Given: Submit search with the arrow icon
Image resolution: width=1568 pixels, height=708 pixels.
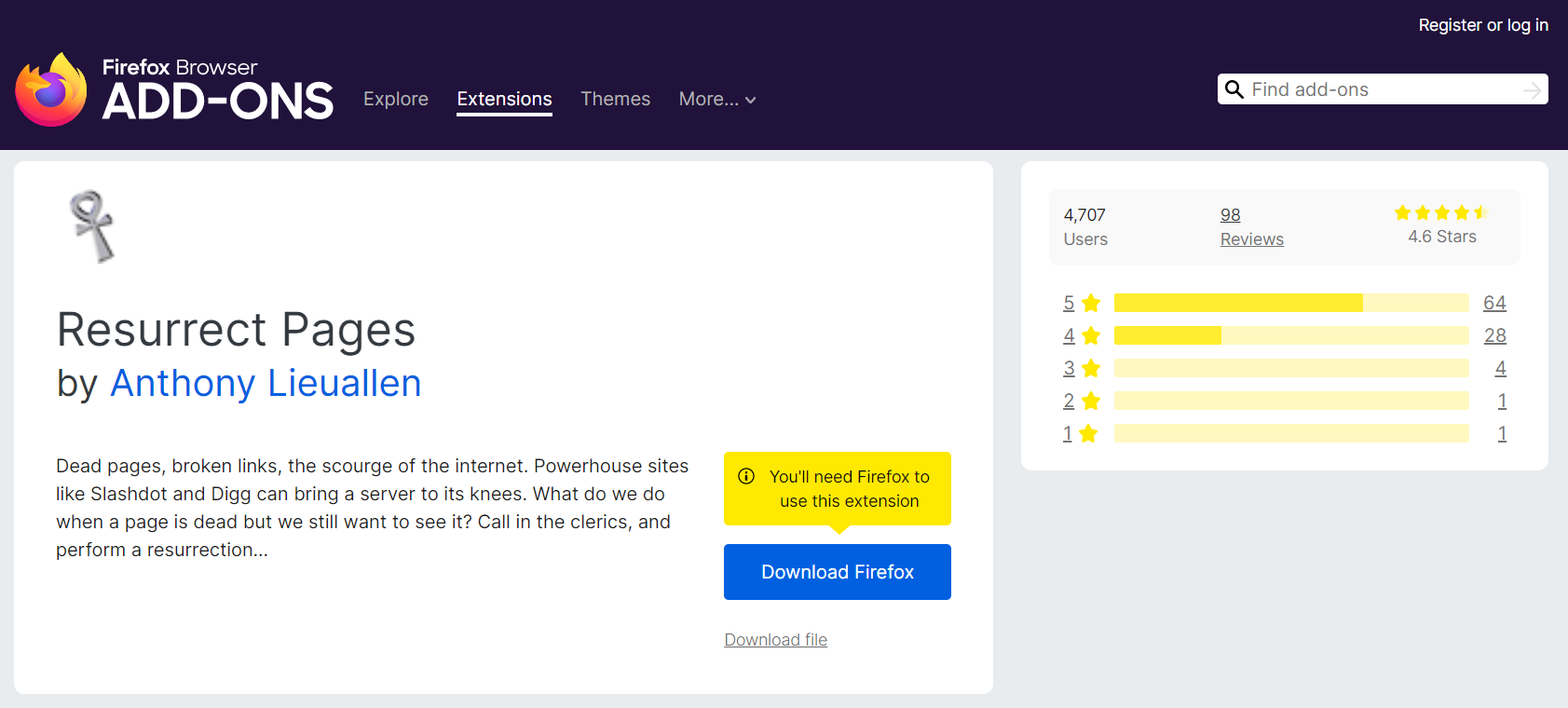Looking at the screenshot, I should pos(1532,89).
